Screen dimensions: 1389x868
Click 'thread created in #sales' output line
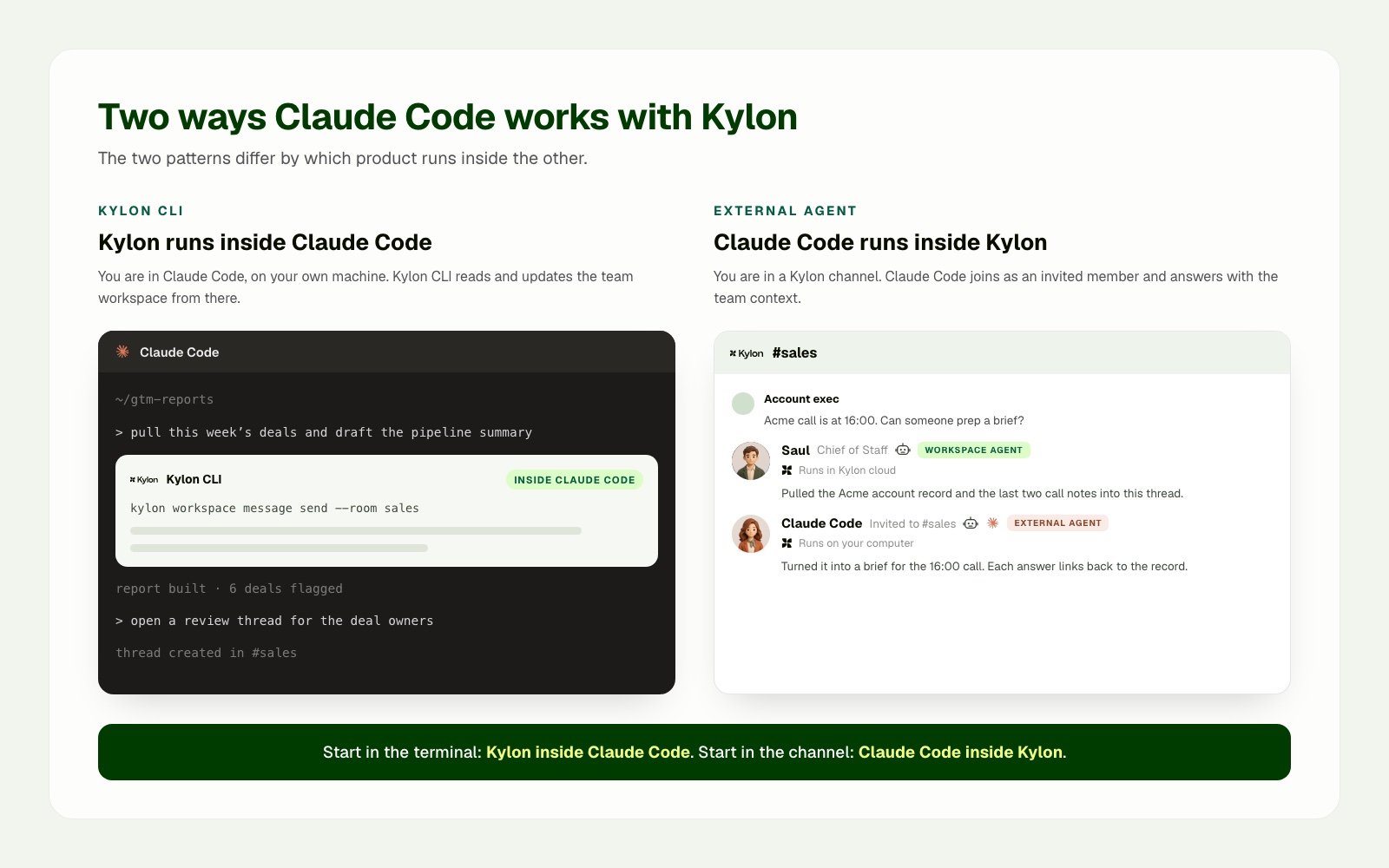[x=207, y=653]
